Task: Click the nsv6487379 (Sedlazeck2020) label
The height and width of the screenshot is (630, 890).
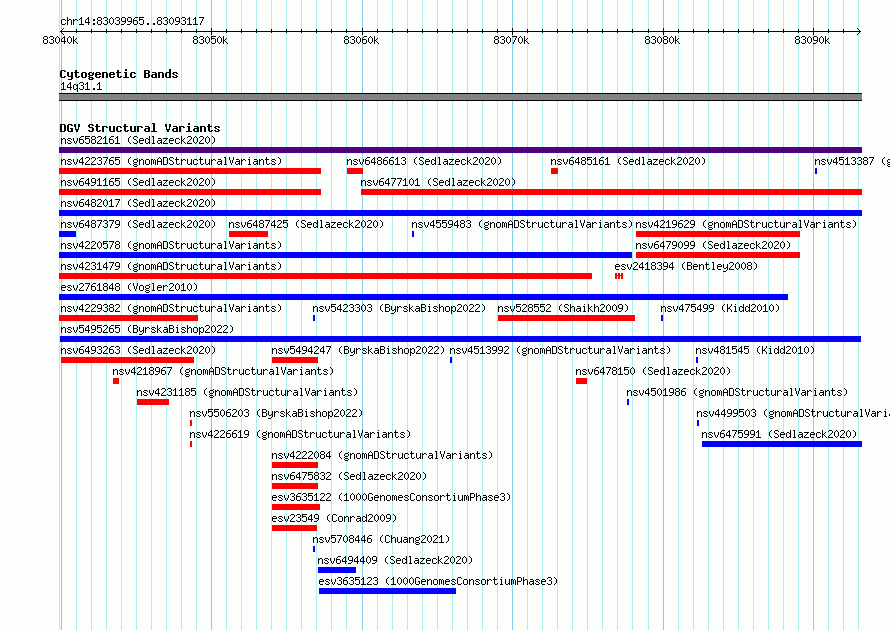Action: click(x=138, y=224)
